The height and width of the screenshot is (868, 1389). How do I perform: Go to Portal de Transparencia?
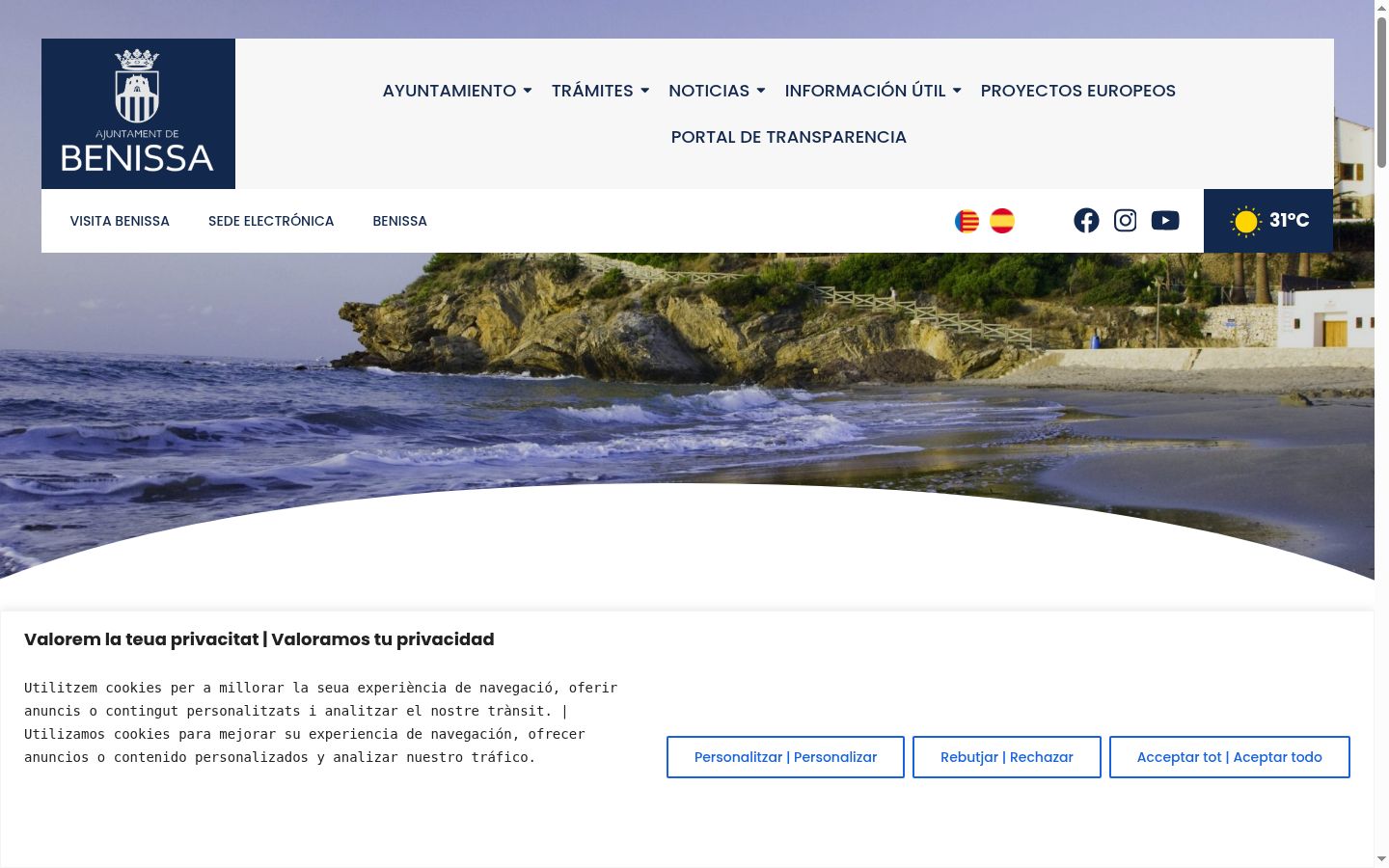pos(789,137)
